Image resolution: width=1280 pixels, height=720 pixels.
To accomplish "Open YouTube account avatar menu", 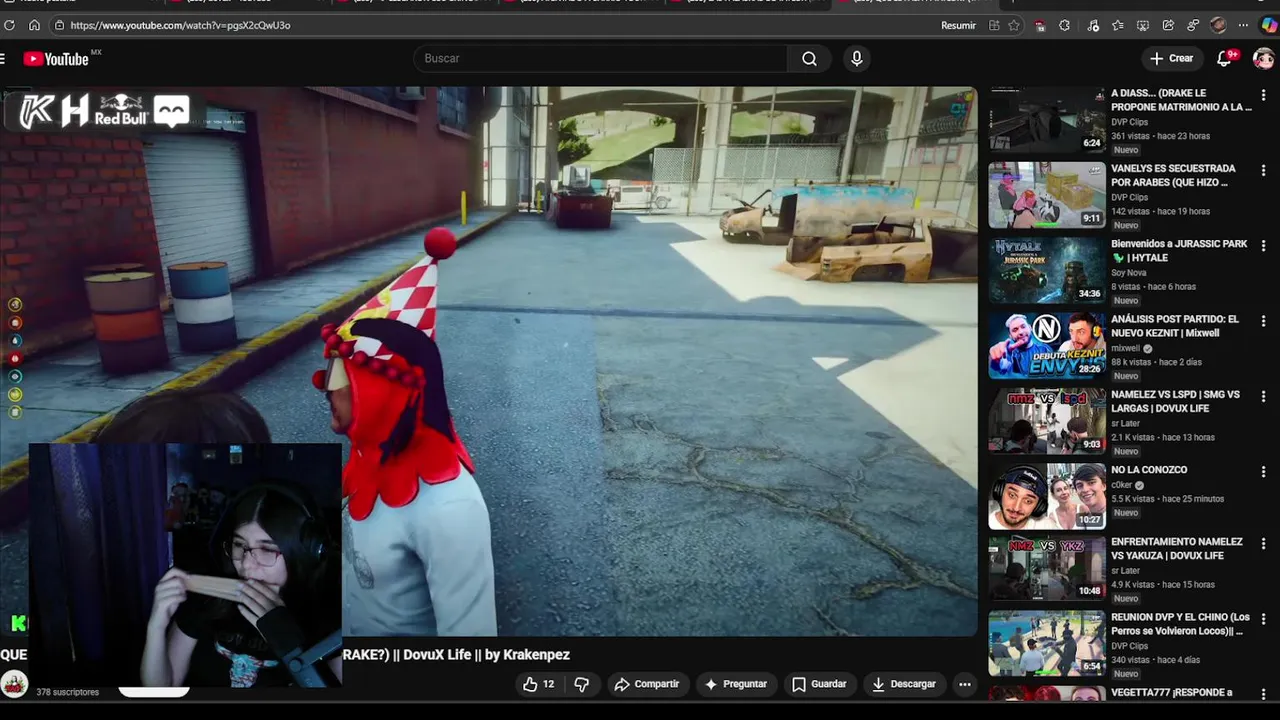I will [1263, 59].
